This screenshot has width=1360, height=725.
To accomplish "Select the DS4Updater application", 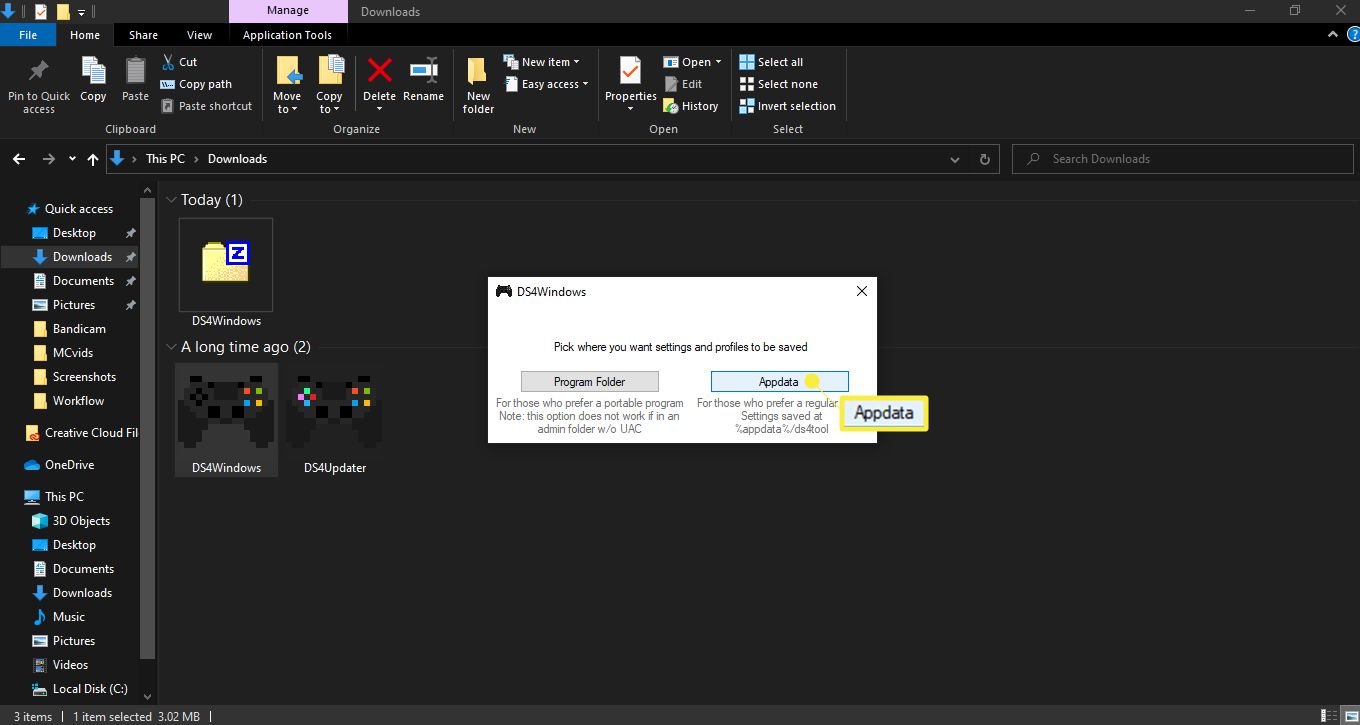I will (335, 419).
